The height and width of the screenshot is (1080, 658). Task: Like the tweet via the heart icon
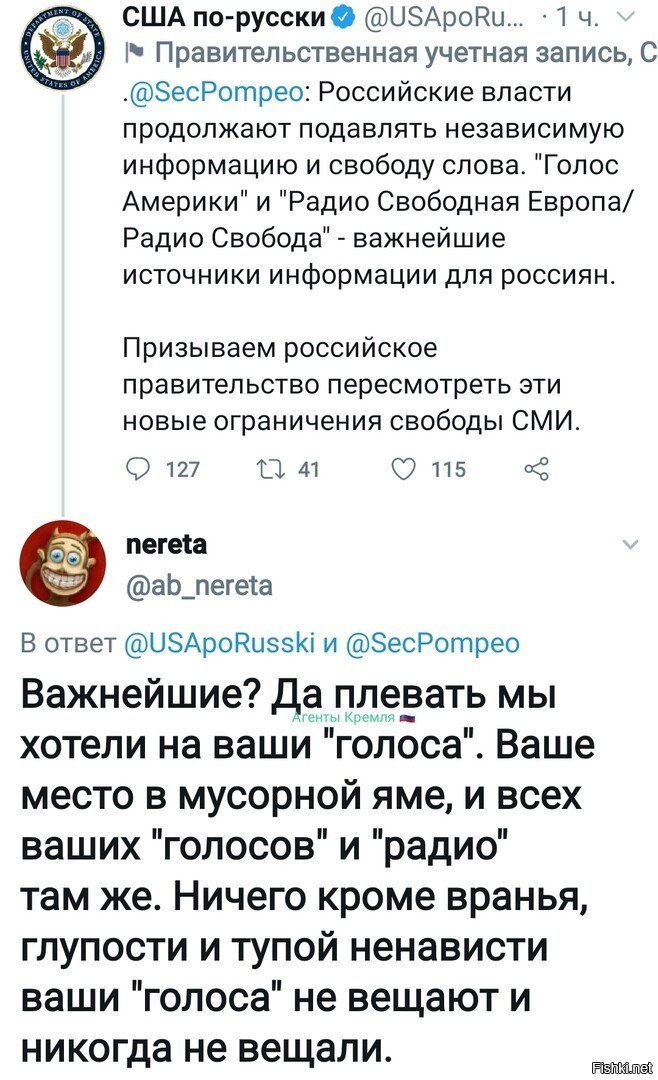[404, 469]
